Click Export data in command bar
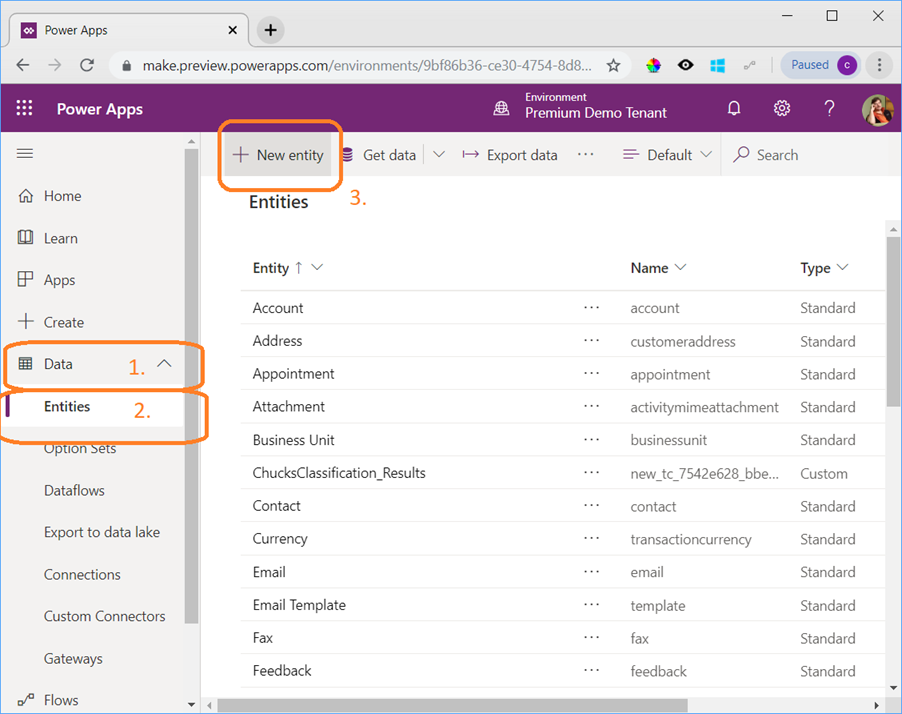The image size is (902, 714). pos(510,155)
